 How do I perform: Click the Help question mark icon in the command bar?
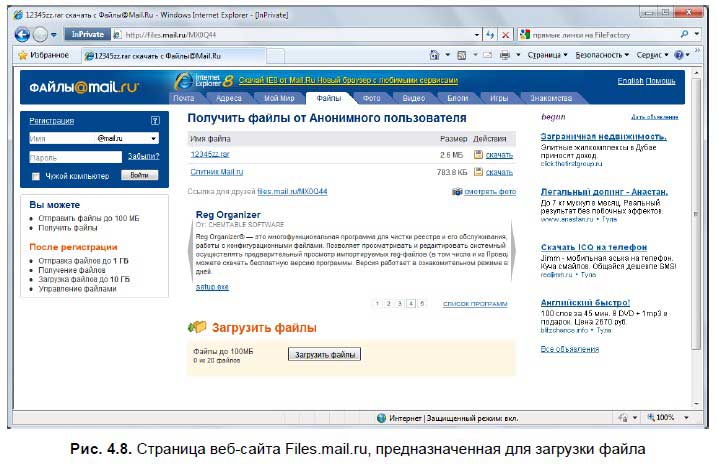coord(679,55)
